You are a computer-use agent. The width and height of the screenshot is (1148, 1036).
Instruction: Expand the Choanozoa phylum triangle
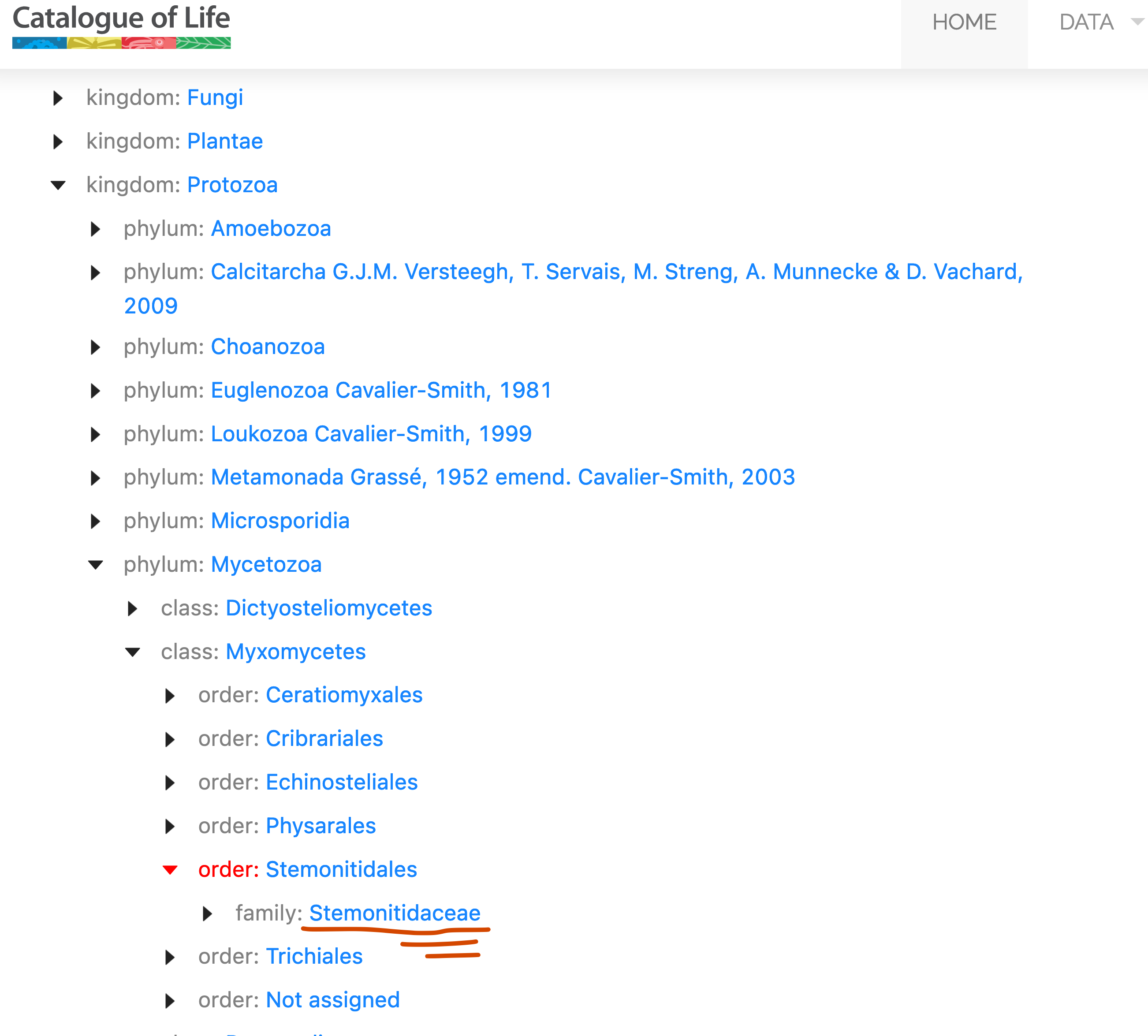(x=95, y=347)
